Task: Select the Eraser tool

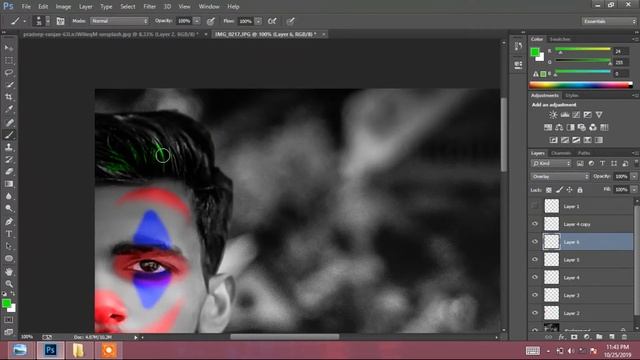Action: point(9,171)
